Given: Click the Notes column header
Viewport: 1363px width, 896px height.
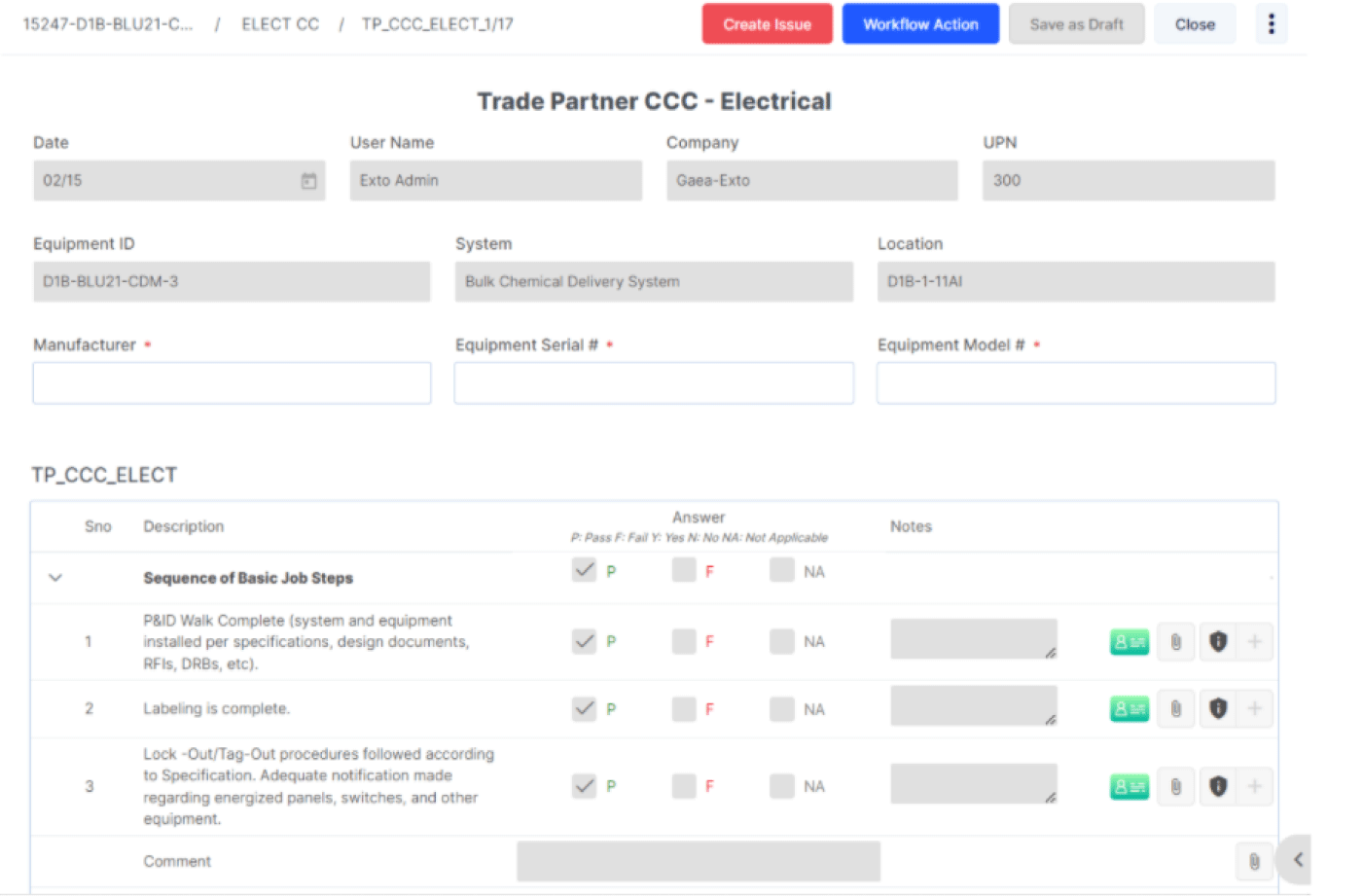Looking at the screenshot, I should (911, 526).
